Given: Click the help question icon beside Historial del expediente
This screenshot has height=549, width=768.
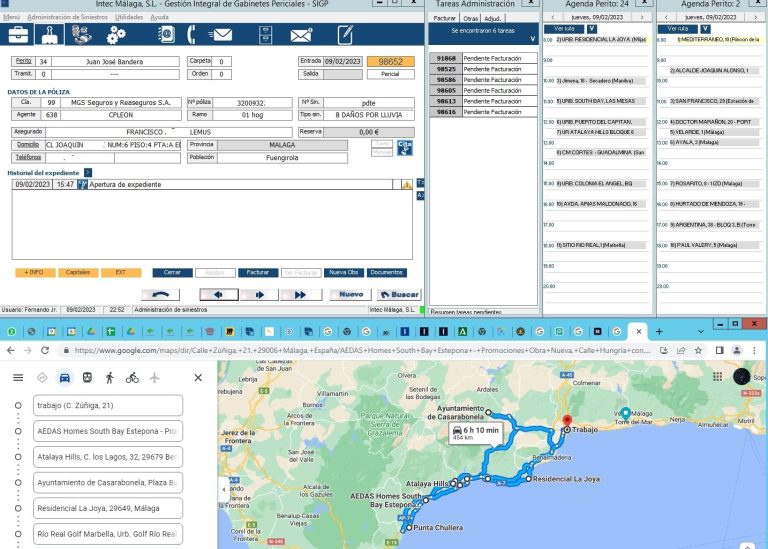Looking at the screenshot, I should pyautogui.click(x=88, y=173).
